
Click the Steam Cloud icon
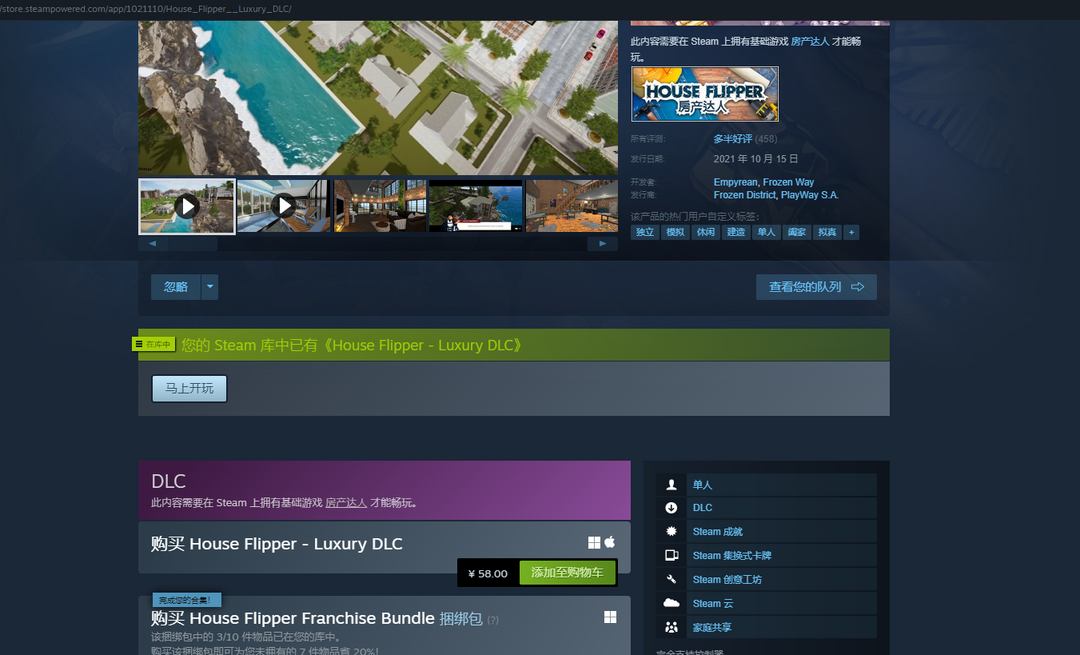pos(672,603)
